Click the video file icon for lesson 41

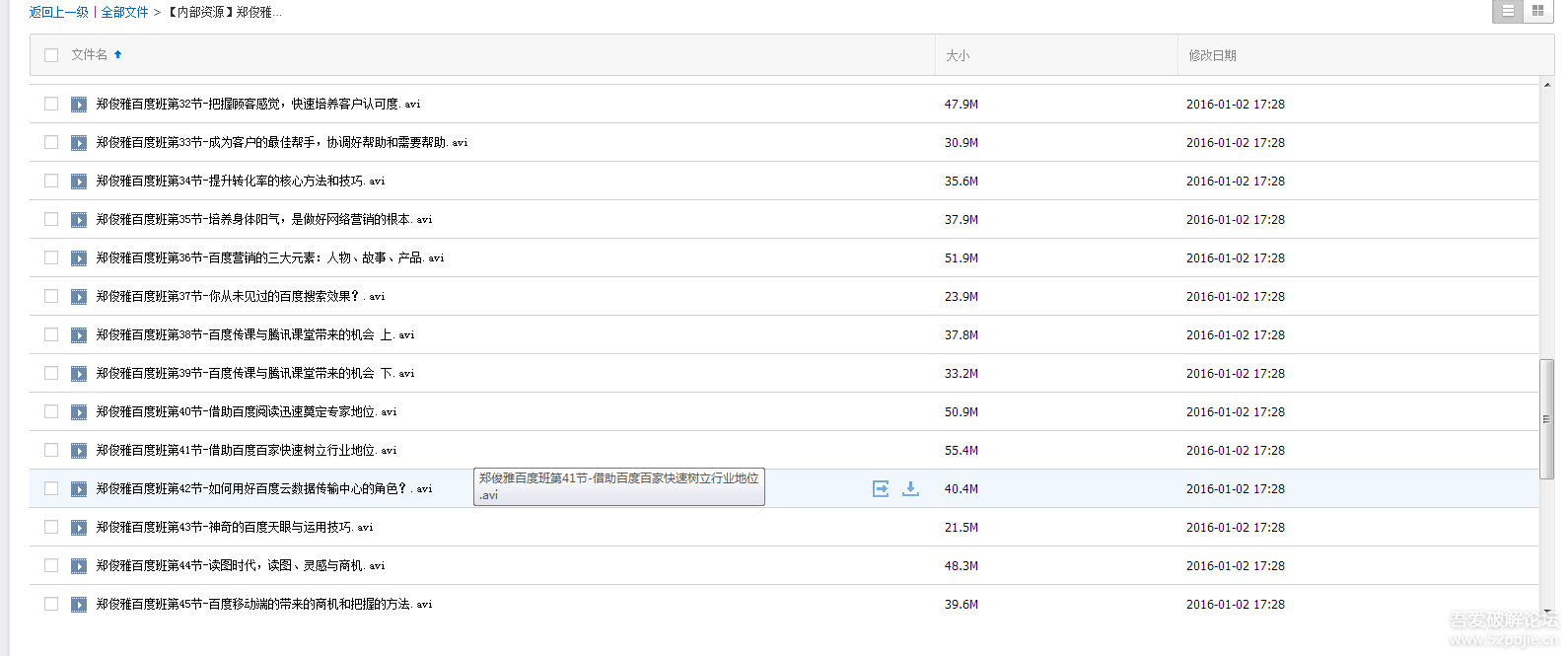(79, 451)
